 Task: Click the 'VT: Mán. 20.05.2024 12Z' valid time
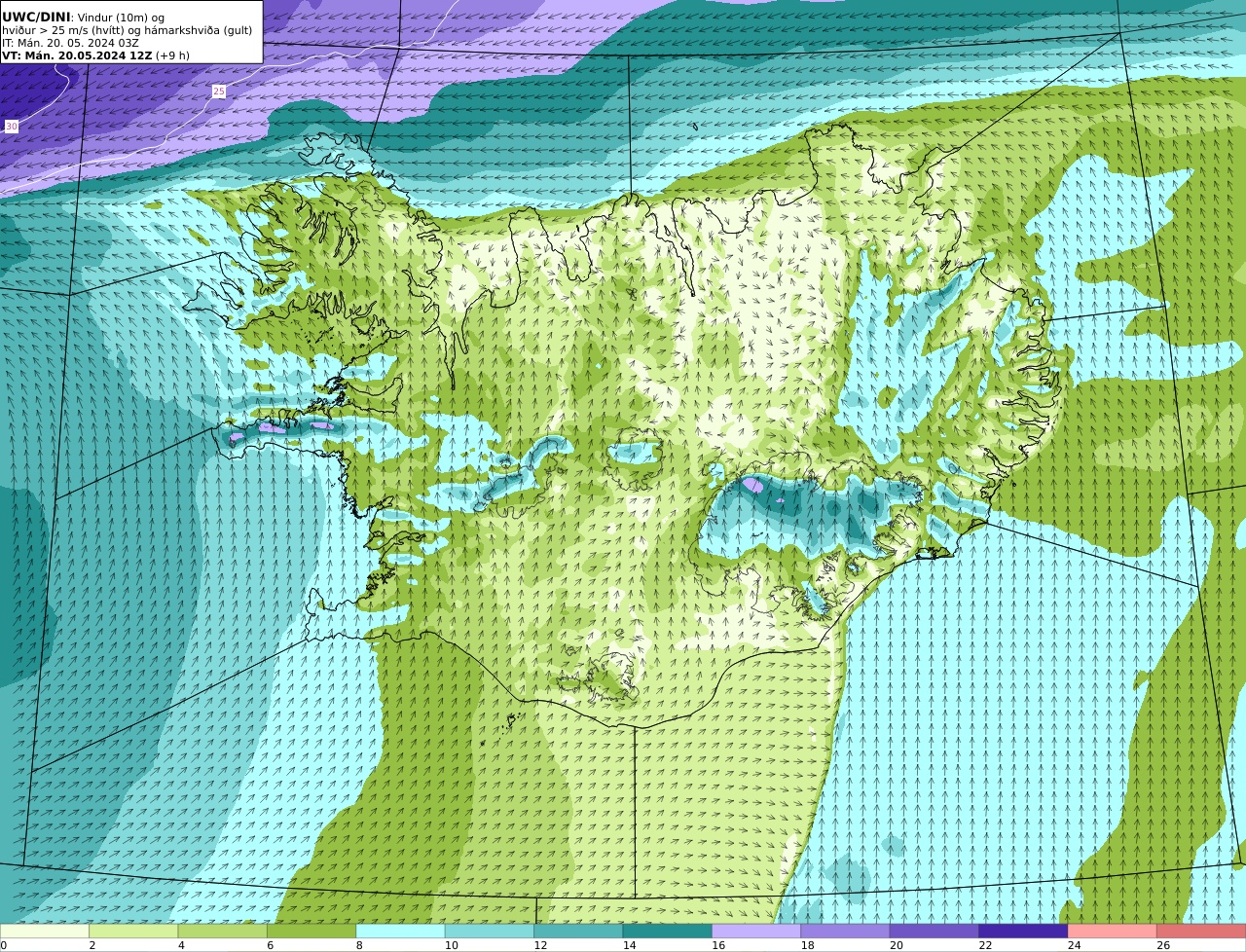(77, 56)
